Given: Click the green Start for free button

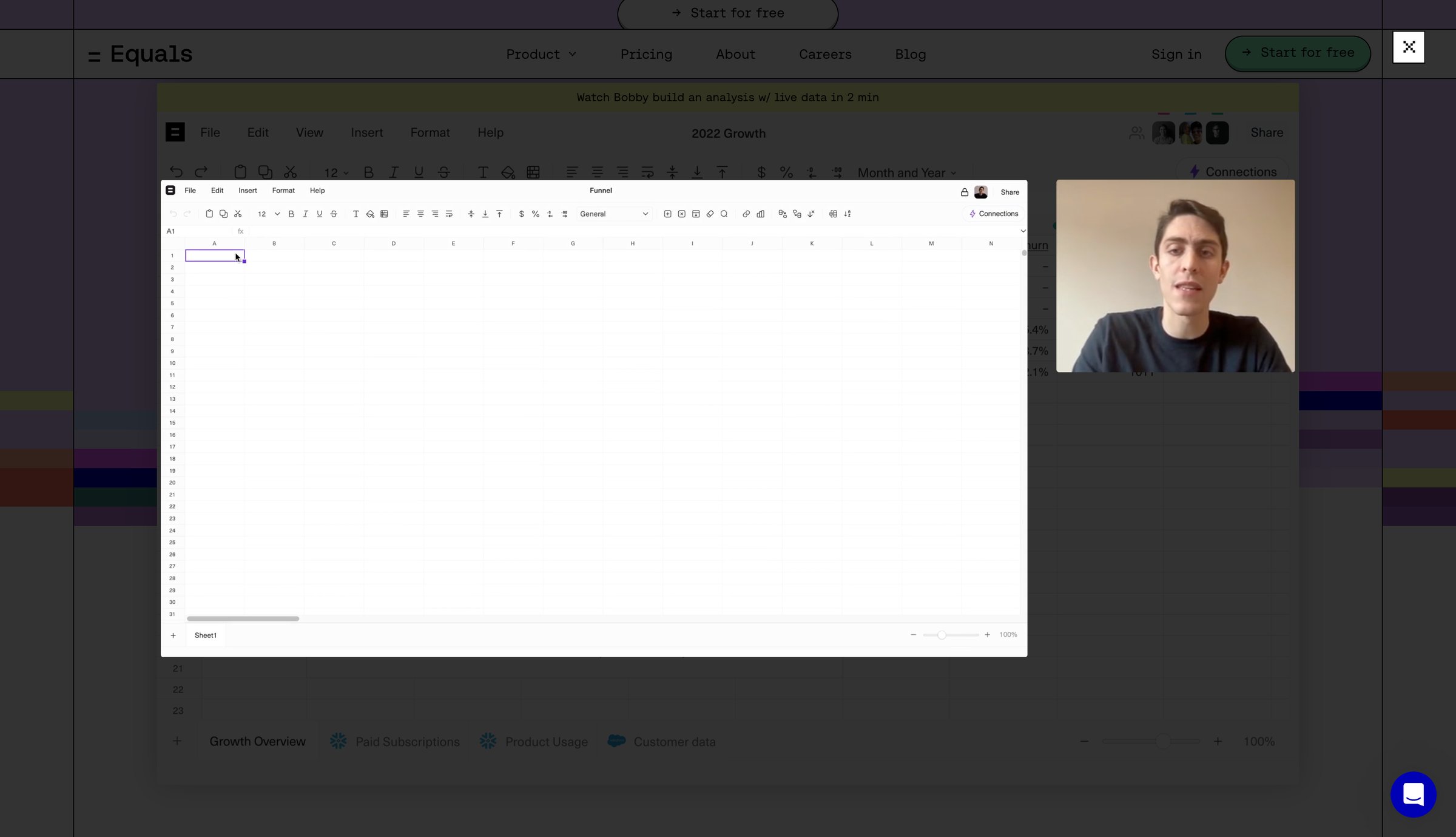Looking at the screenshot, I should tap(1298, 53).
